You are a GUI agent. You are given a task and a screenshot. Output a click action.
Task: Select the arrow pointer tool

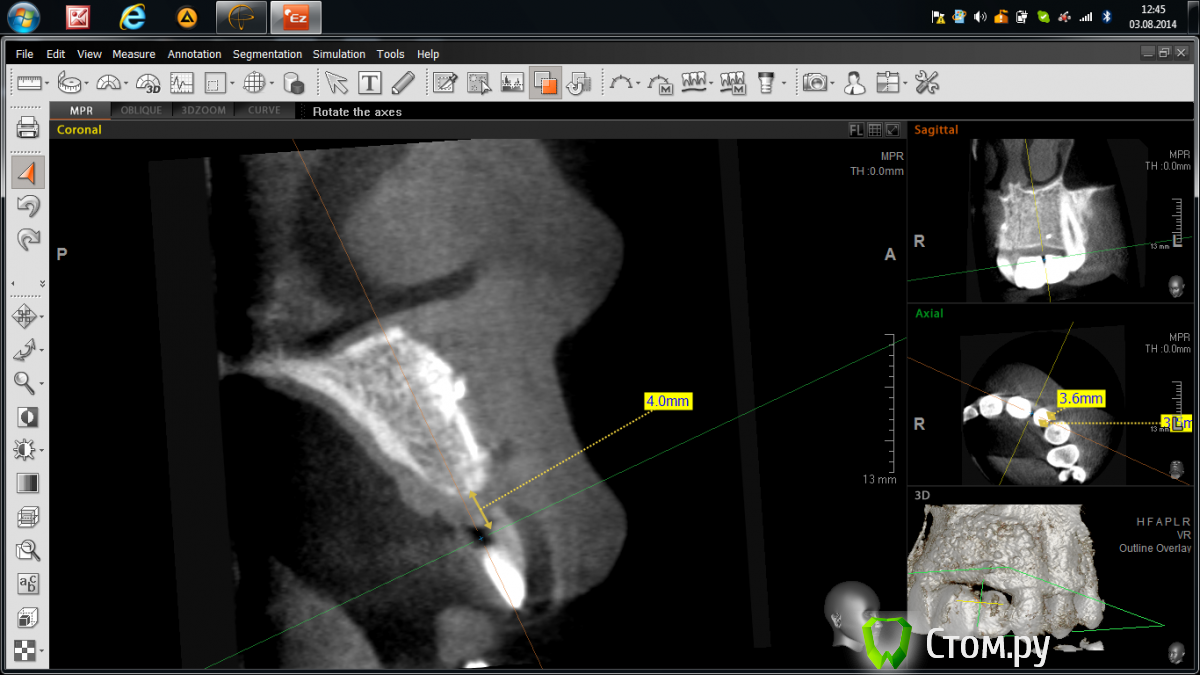pyautogui.click(x=336, y=83)
